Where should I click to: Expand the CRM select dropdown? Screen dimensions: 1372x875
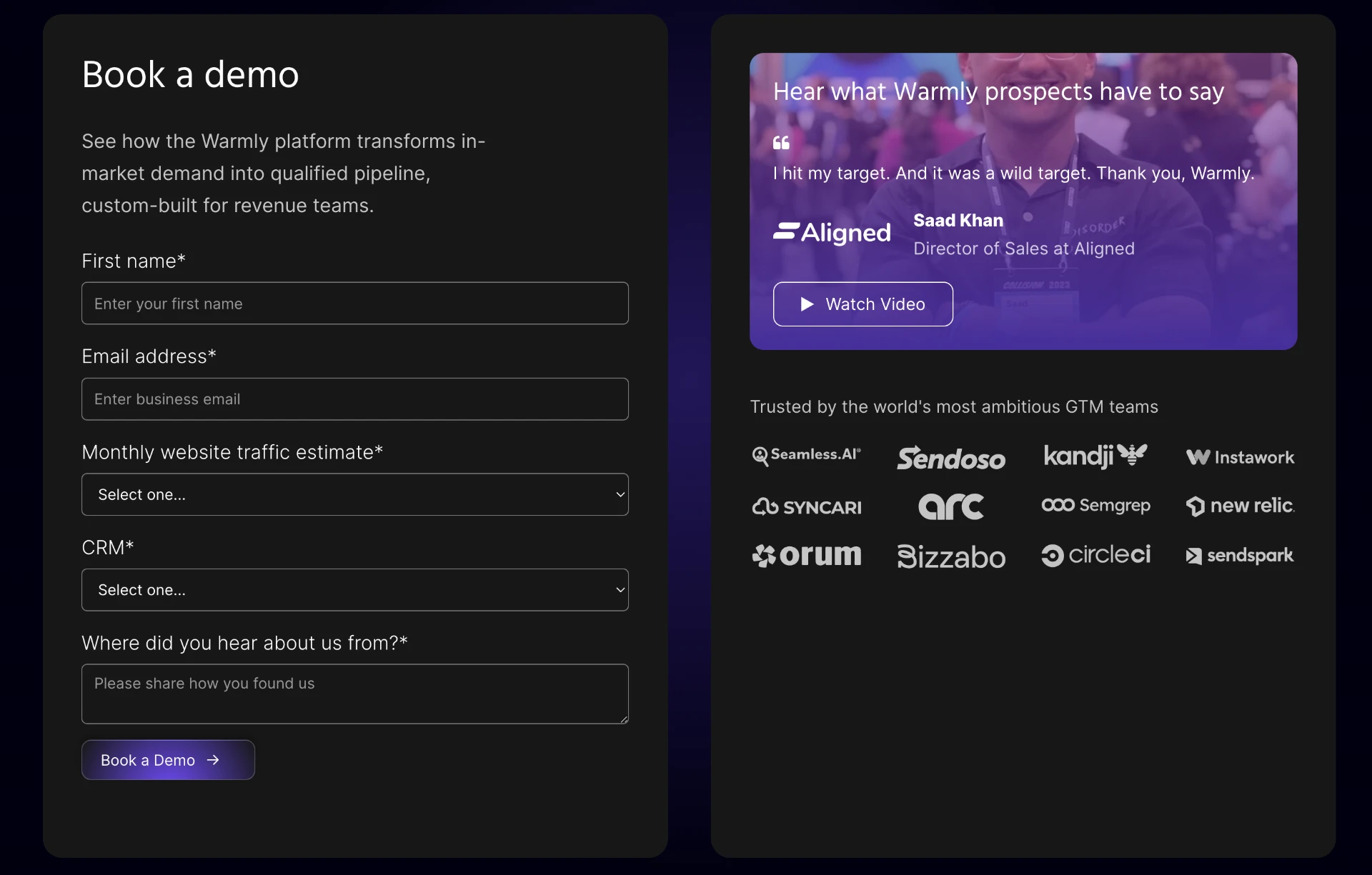(354, 590)
